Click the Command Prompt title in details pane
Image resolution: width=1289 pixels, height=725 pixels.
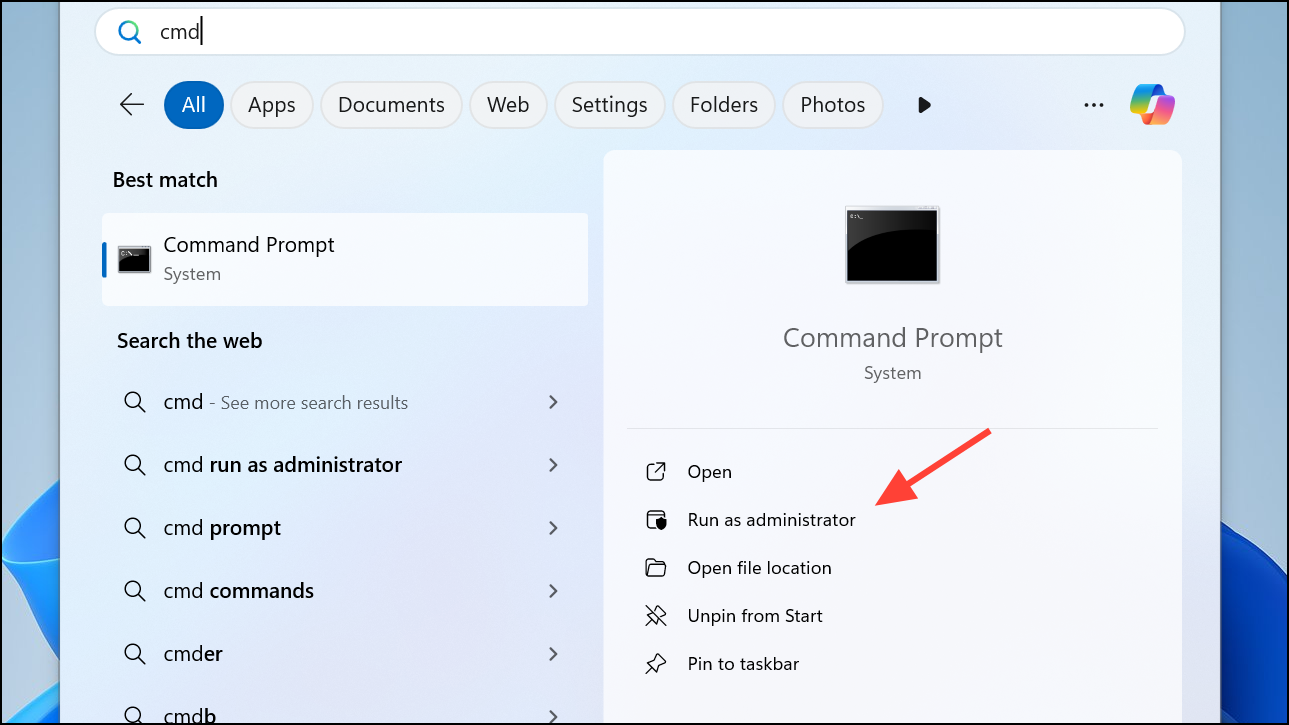(x=893, y=338)
